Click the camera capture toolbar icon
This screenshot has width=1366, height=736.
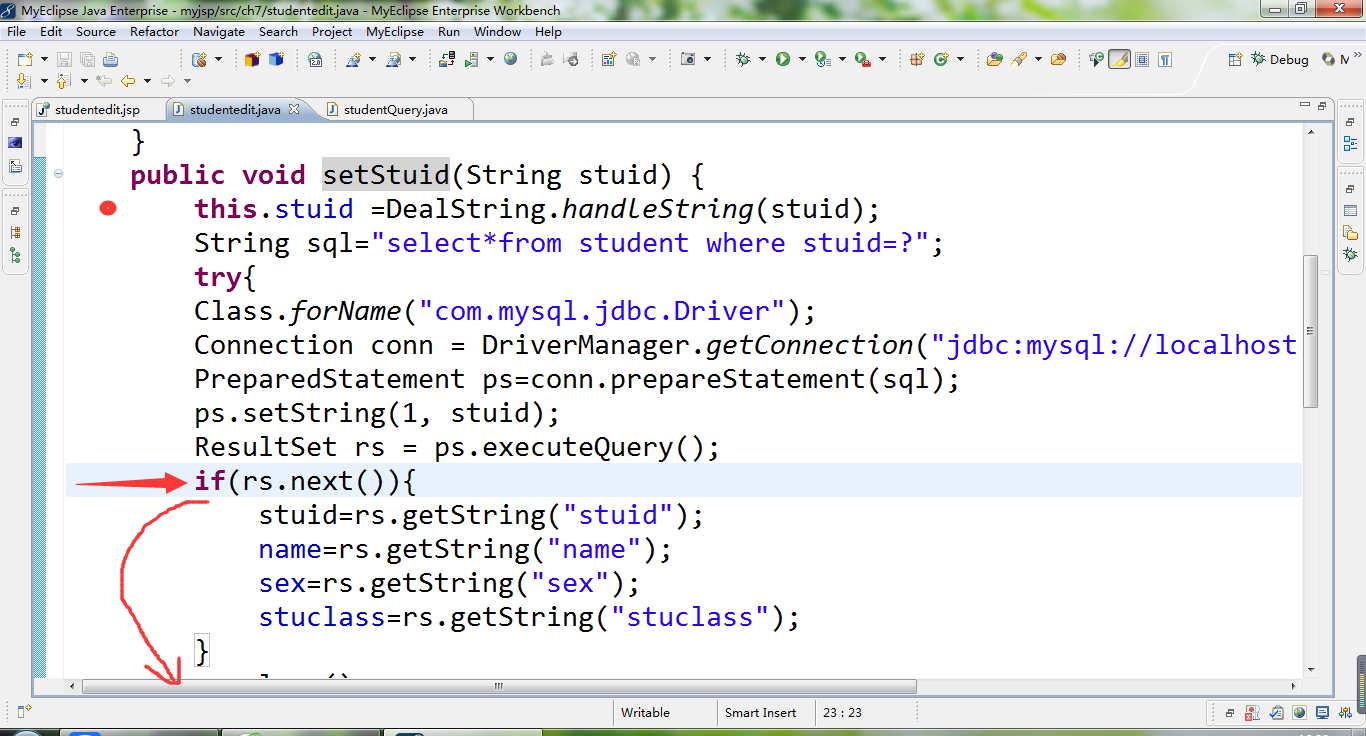pos(688,59)
